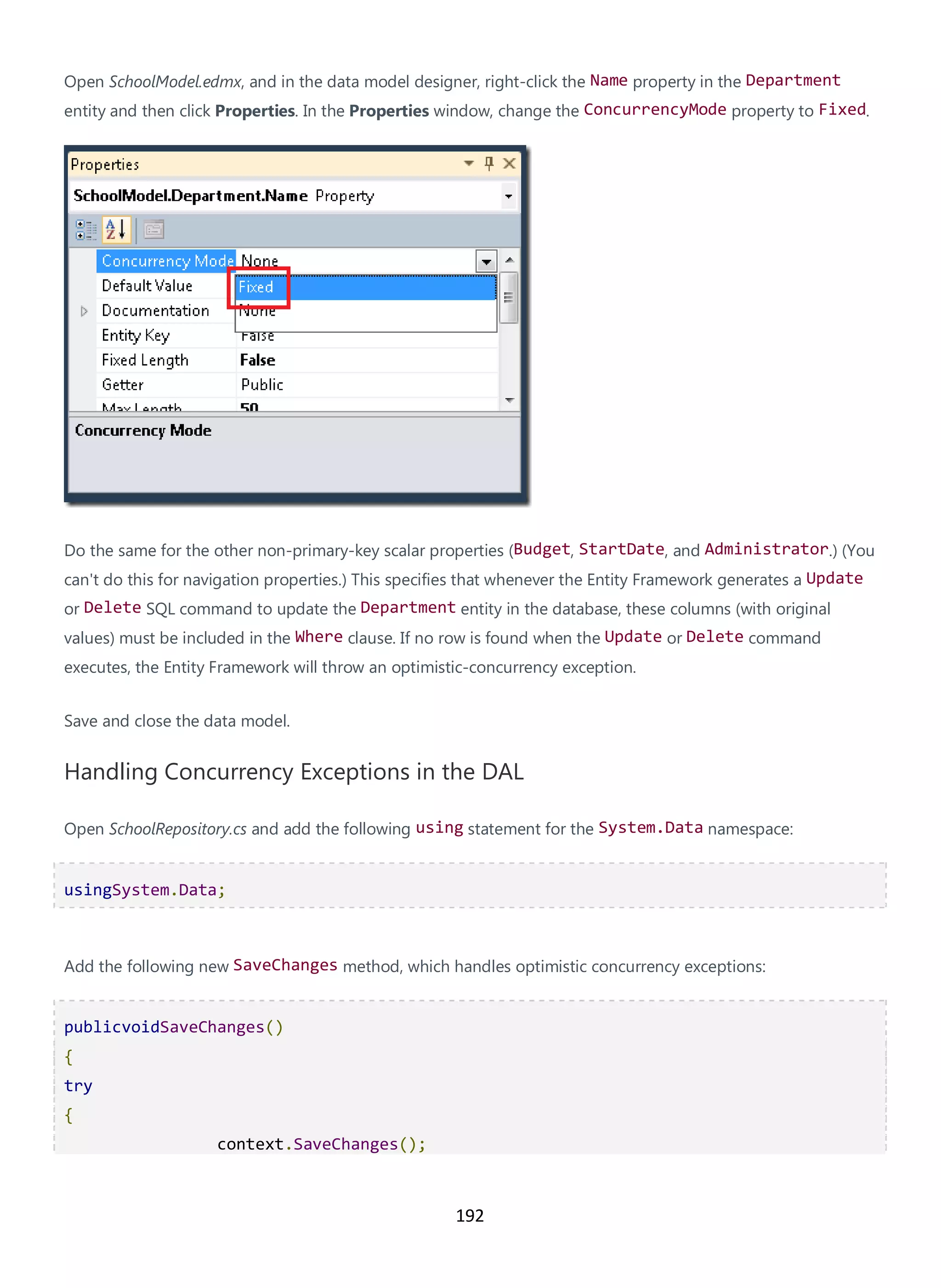Click the dropdown list scrollbar thumb
The height and width of the screenshot is (1288, 941).
pos(508,297)
